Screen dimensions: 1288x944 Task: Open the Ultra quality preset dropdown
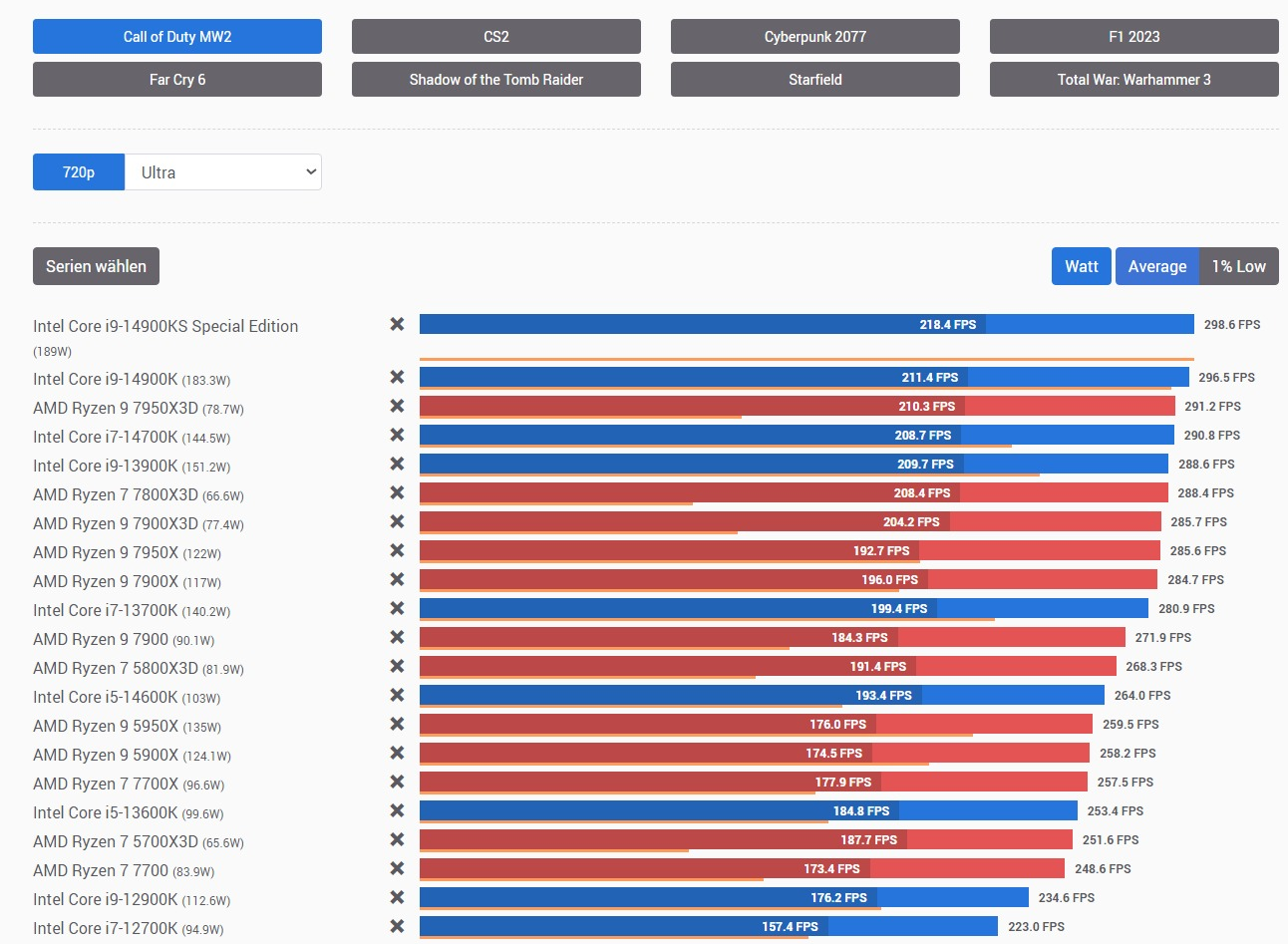click(x=223, y=172)
